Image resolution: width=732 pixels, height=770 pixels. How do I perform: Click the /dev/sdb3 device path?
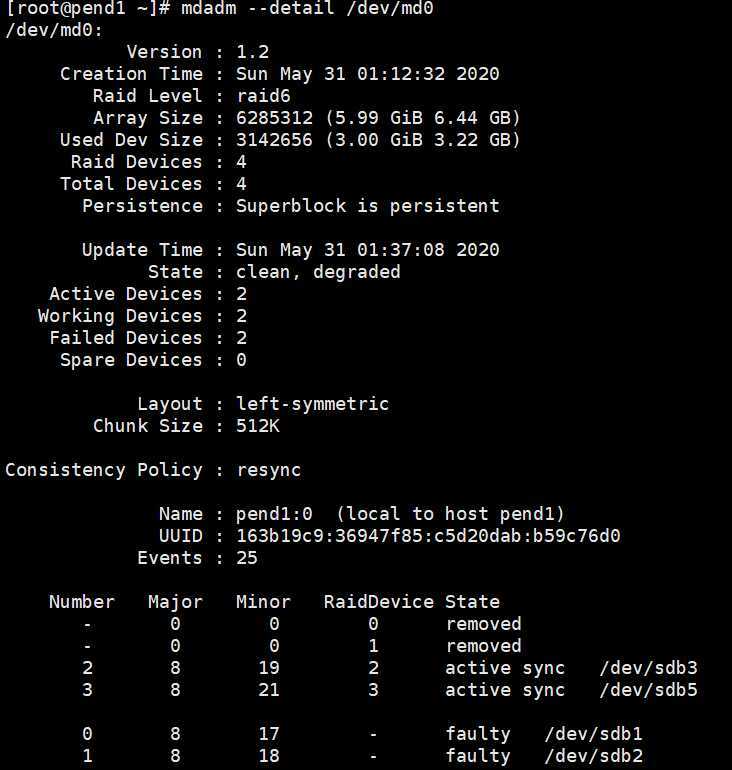pyautogui.click(x=648, y=668)
